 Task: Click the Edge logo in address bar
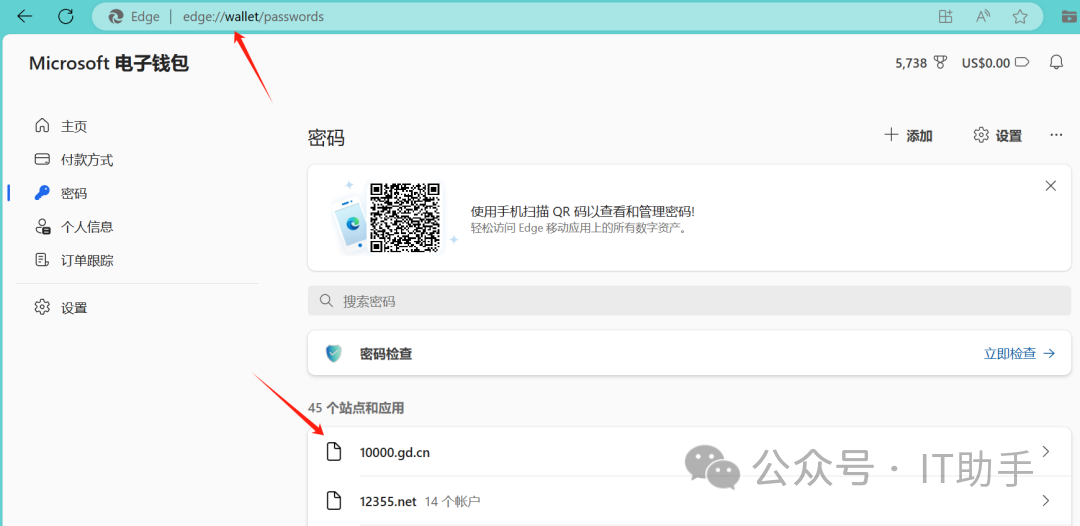[116, 17]
